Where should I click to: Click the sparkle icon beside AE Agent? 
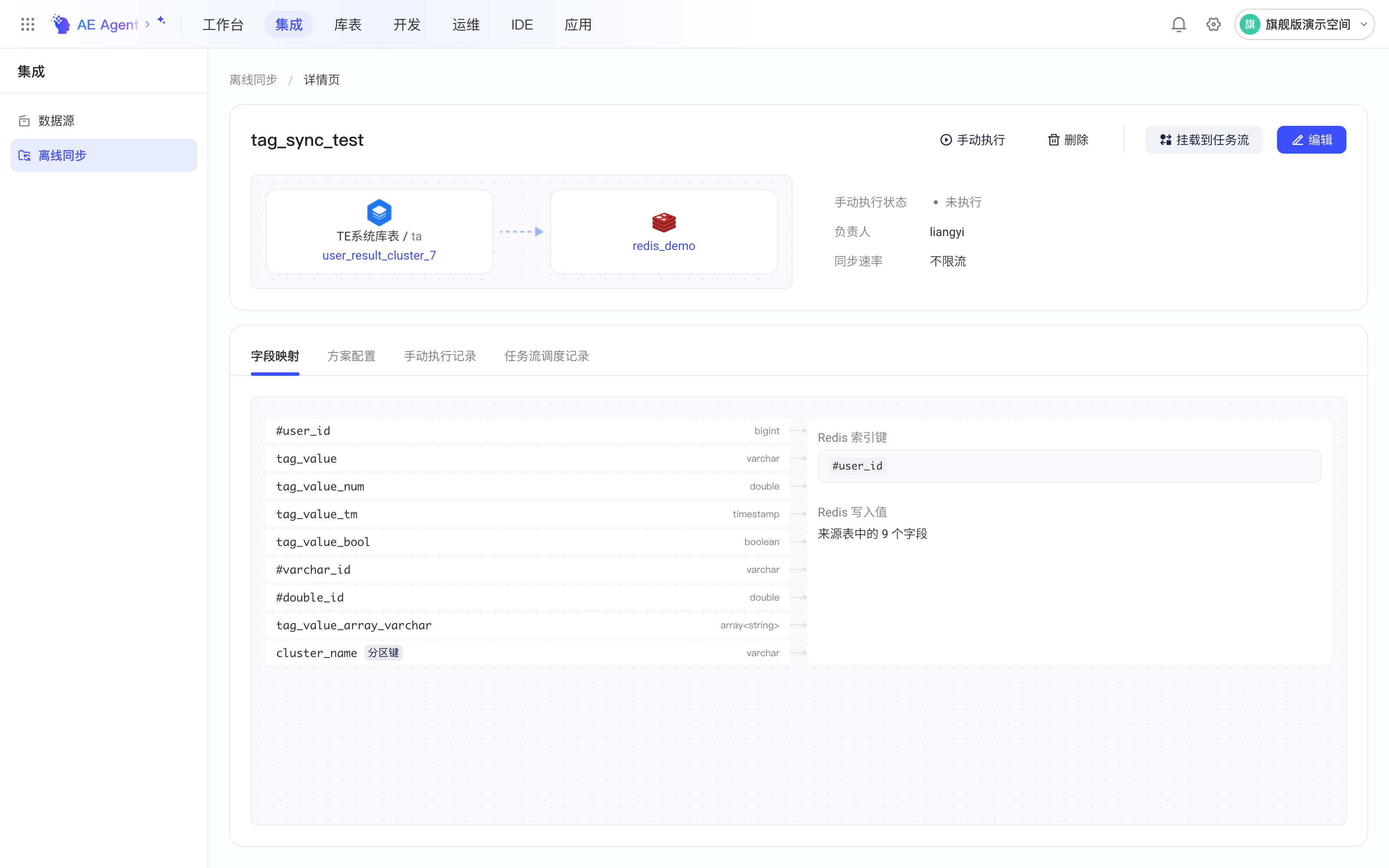(x=161, y=21)
